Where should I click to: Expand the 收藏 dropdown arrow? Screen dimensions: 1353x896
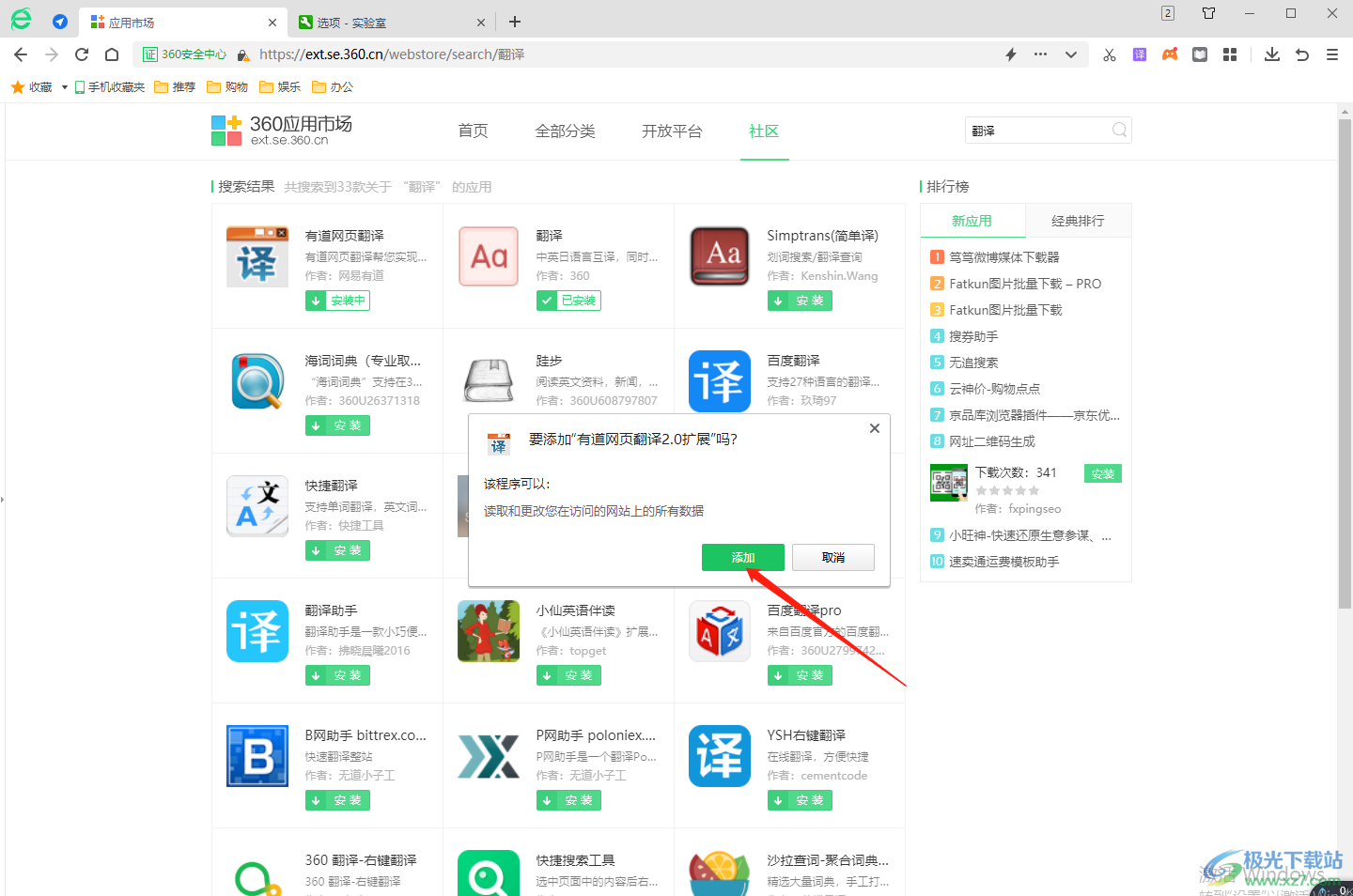(64, 87)
